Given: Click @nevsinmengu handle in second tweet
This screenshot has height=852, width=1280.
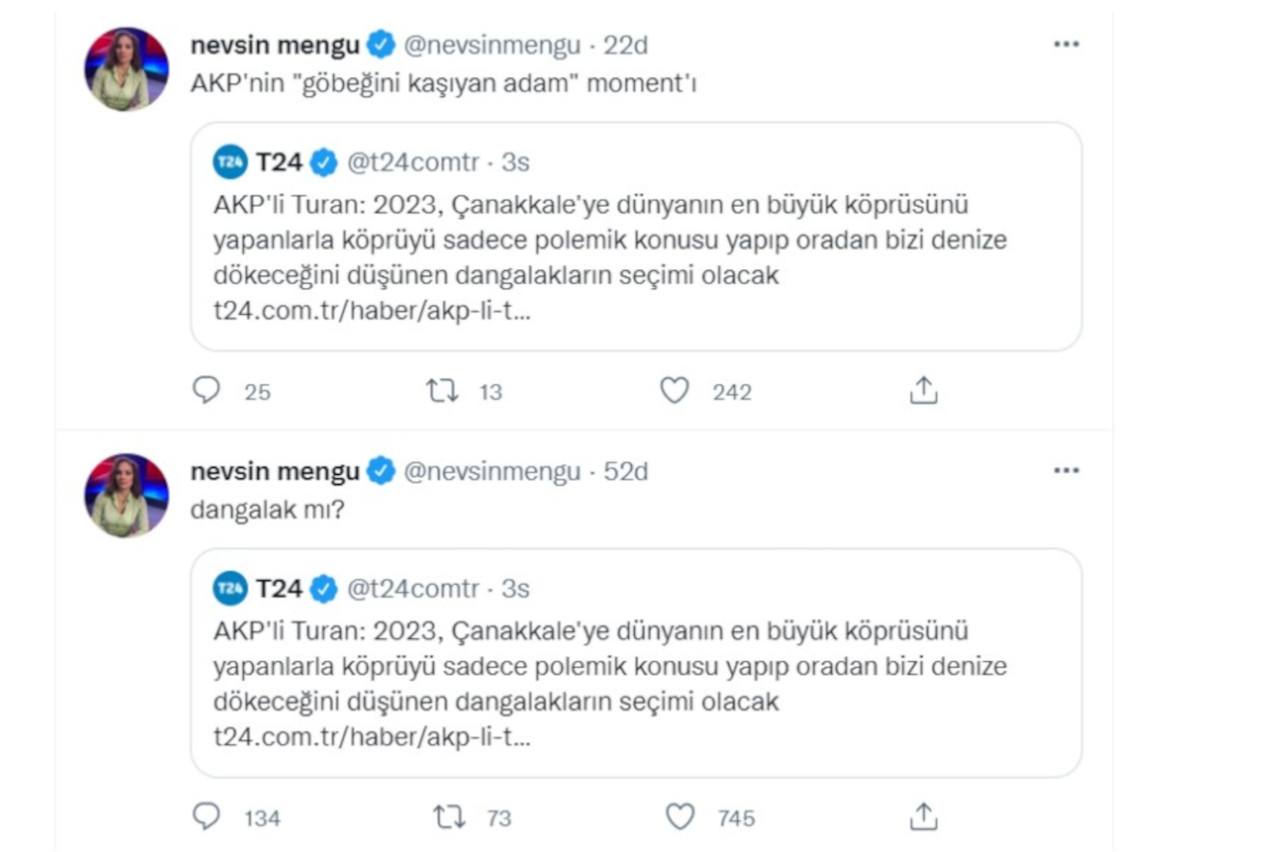Looking at the screenshot, I should [491, 472].
